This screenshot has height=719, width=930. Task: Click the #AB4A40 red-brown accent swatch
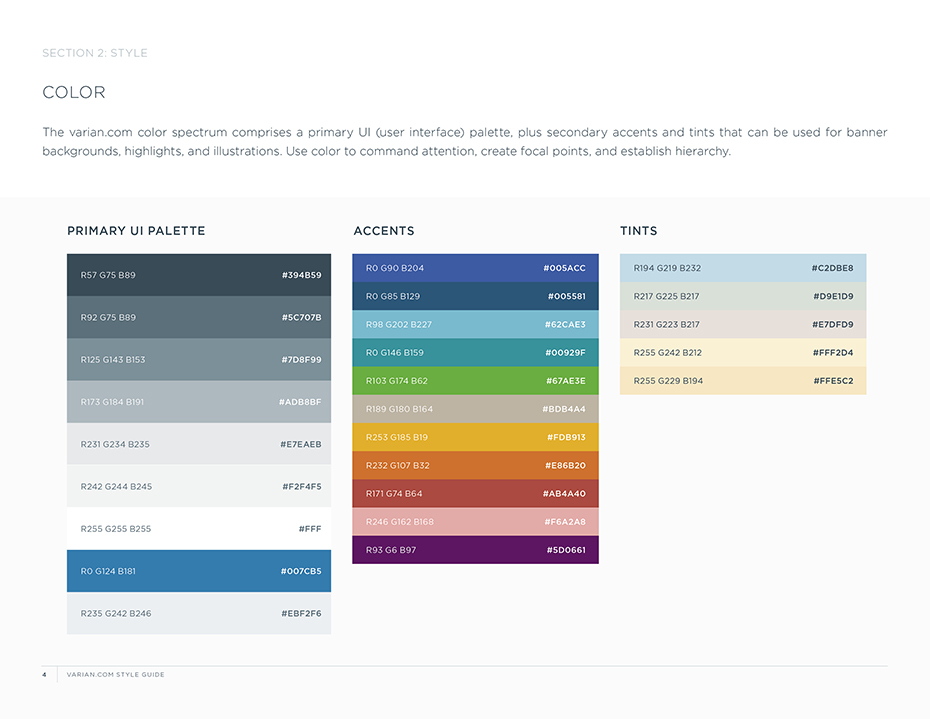click(x=475, y=493)
